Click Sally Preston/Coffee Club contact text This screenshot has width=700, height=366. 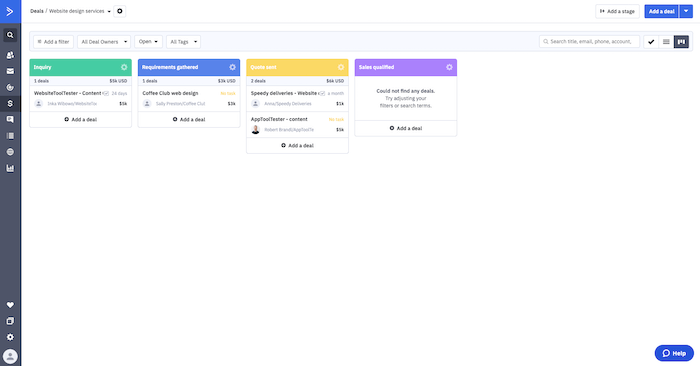[x=180, y=104]
